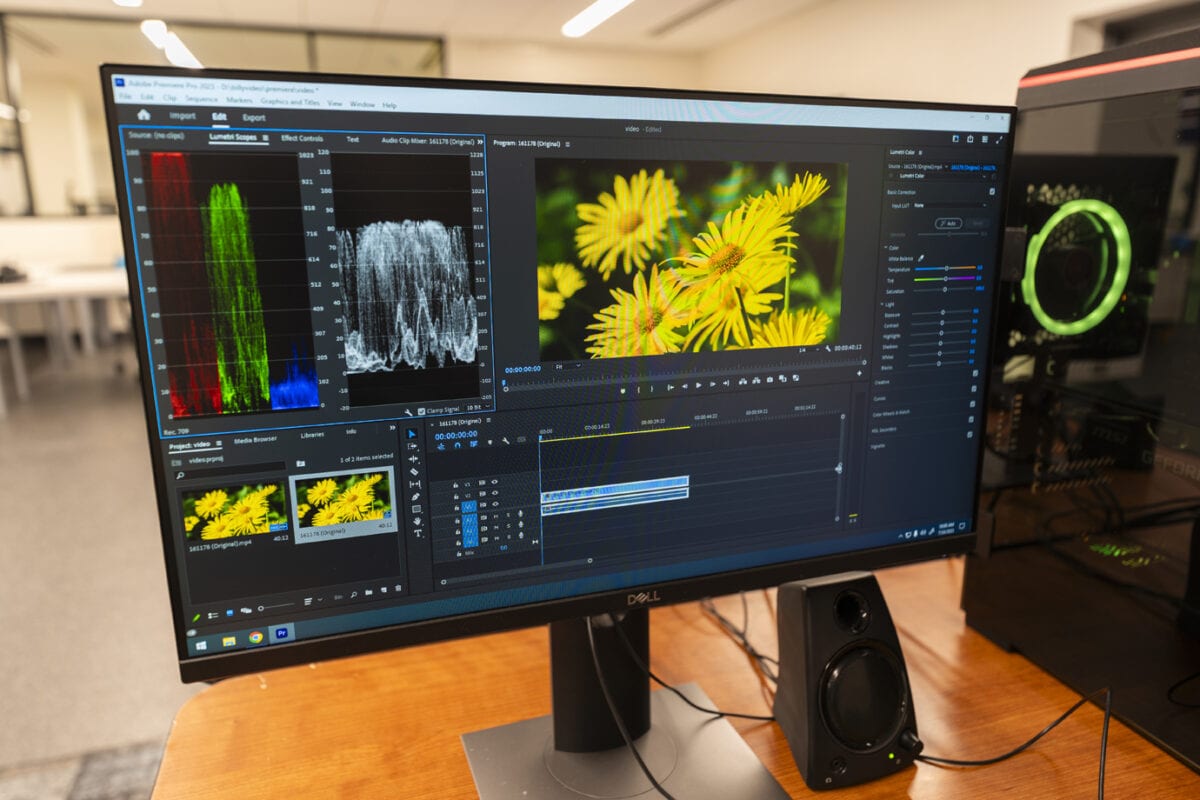Switch Project panel to icon view
1200x800 pixels.
tap(230, 613)
